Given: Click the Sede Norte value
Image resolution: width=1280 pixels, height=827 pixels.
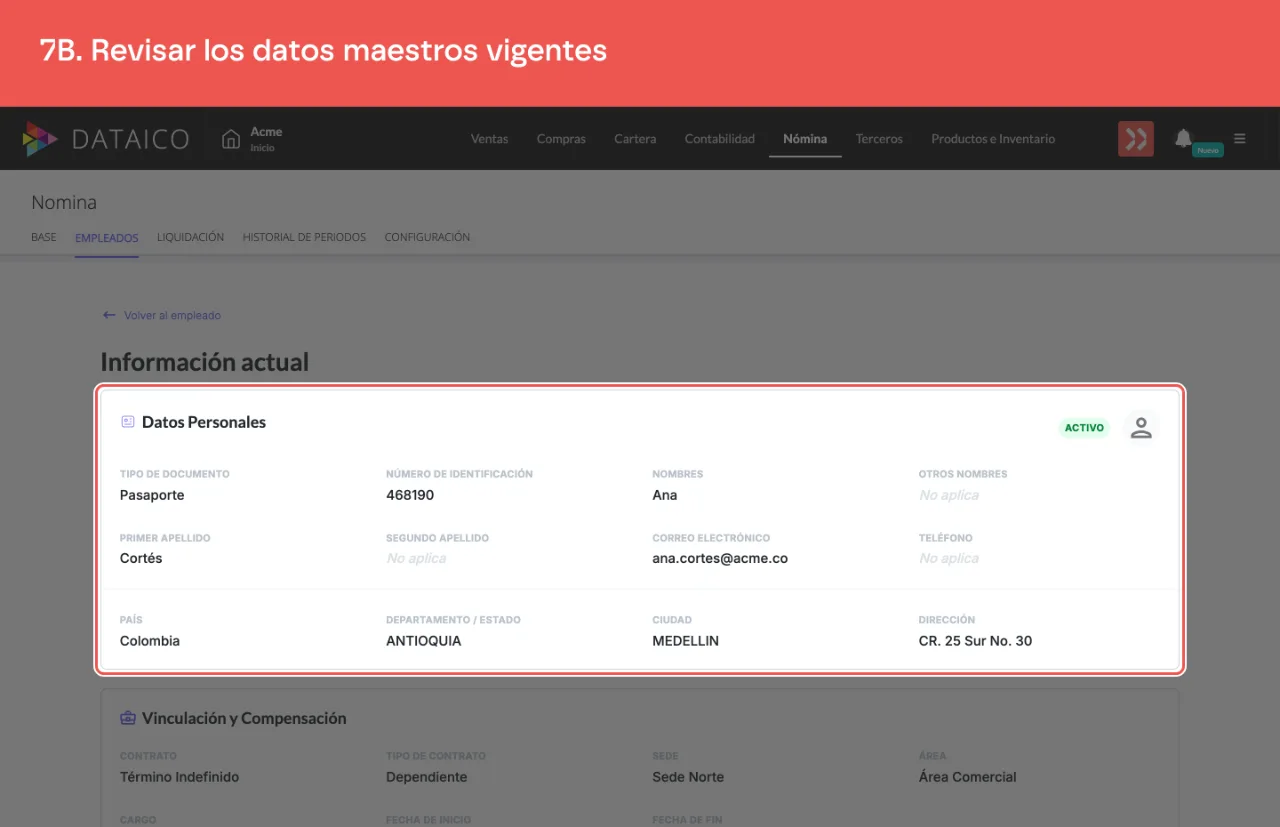Looking at the screenshot, I should [x=688, y=777].
